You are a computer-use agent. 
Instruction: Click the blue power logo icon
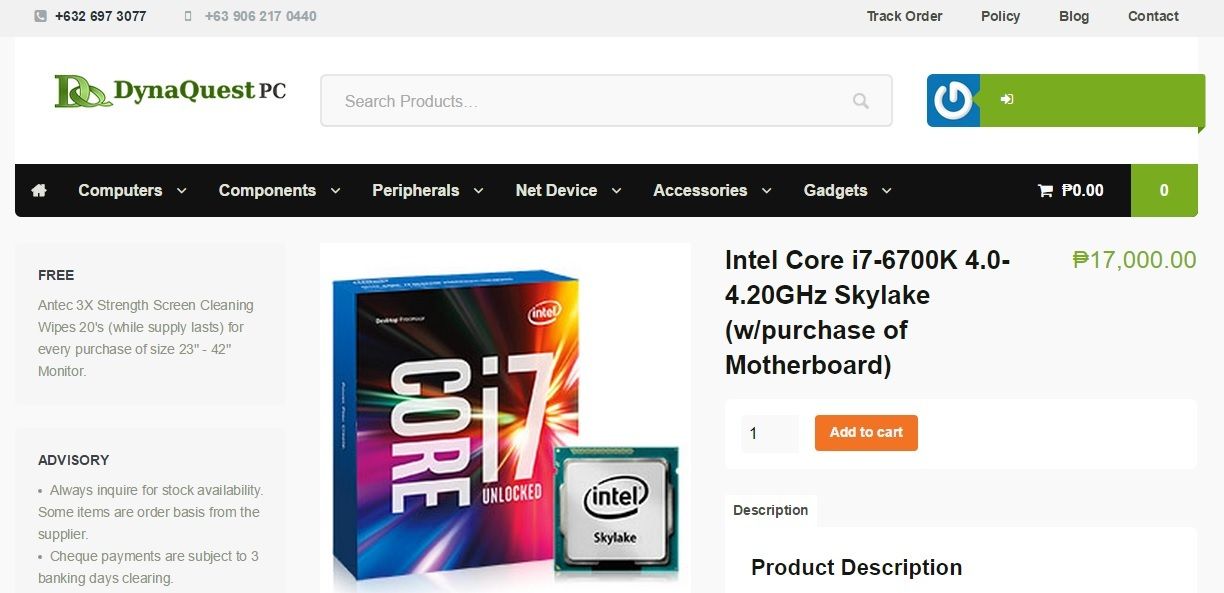(x=953, y=100)
